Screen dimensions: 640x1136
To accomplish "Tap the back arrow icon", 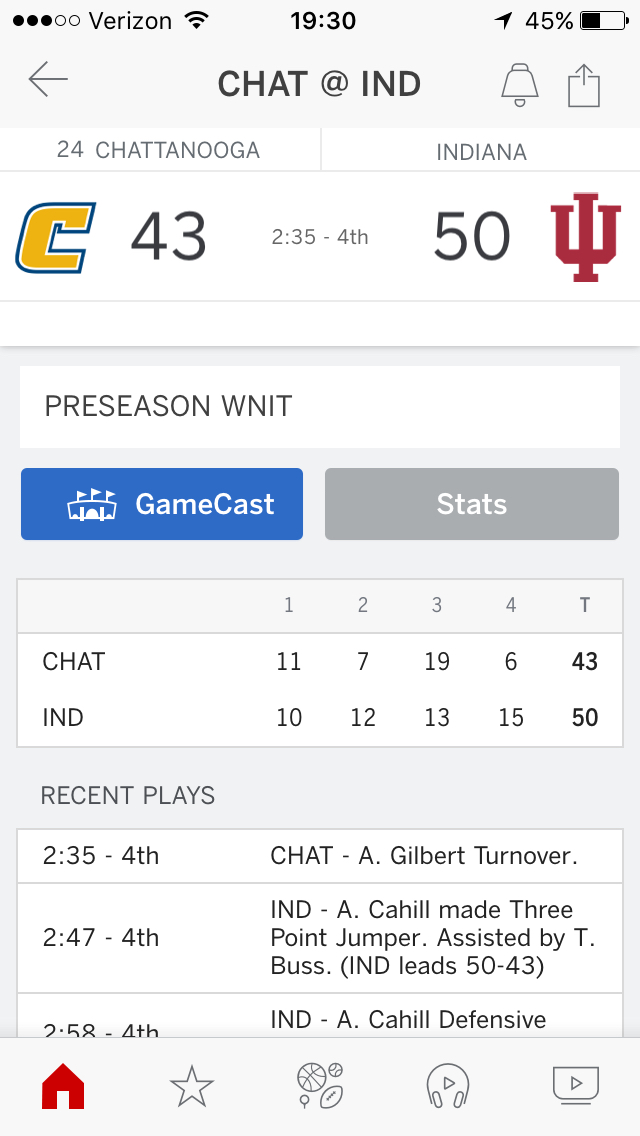I will tap(48, 81).
